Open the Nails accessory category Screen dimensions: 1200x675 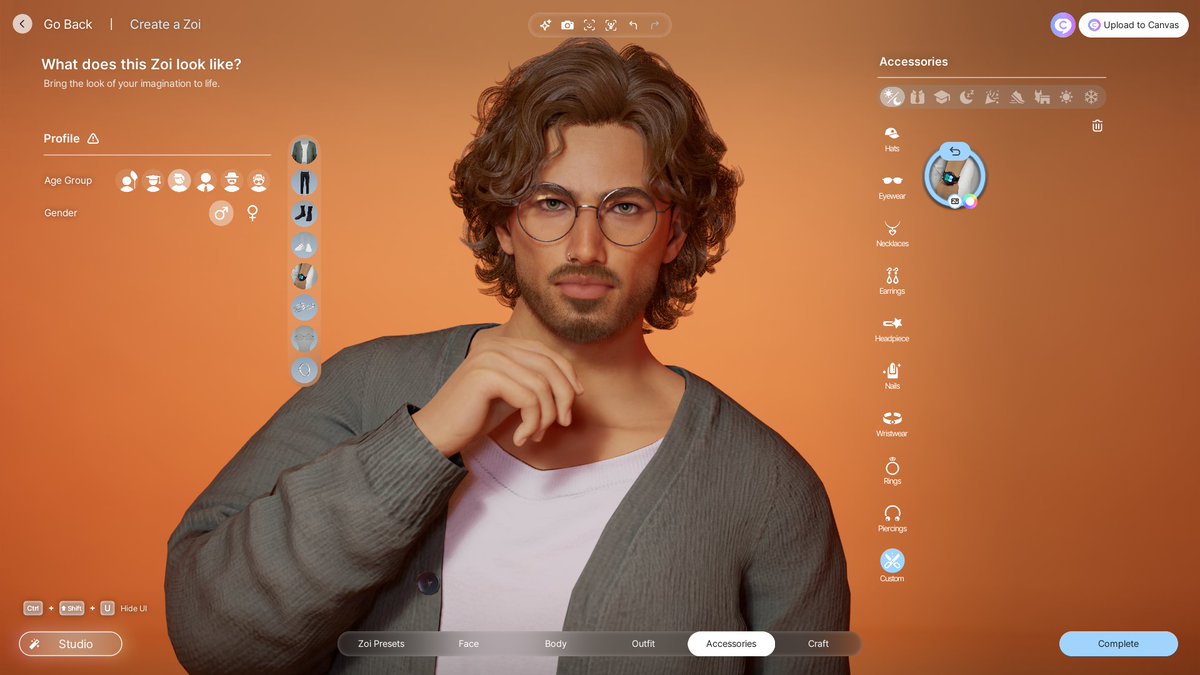pyautogui.click(x=892, y=376)
